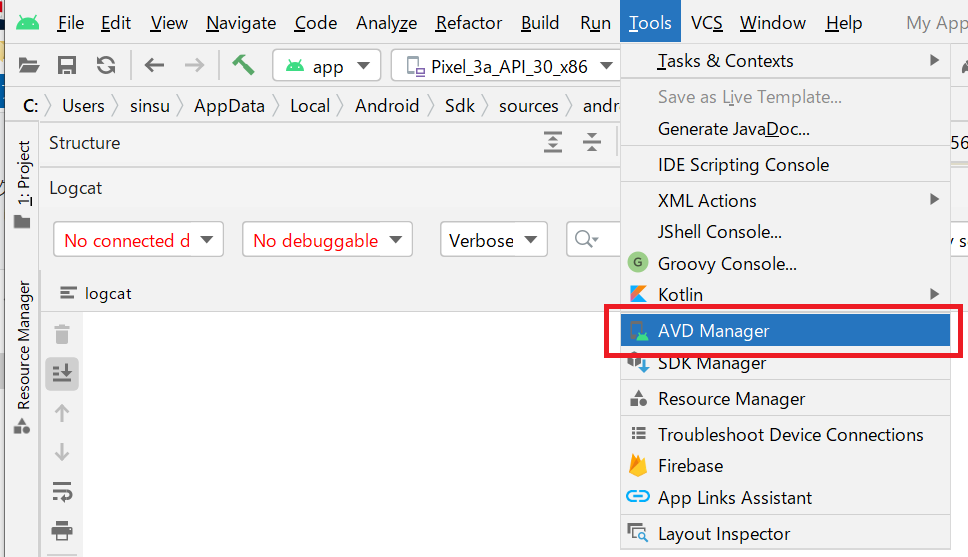Open the Help menu

pyautogui.click(x=843, y=23)
